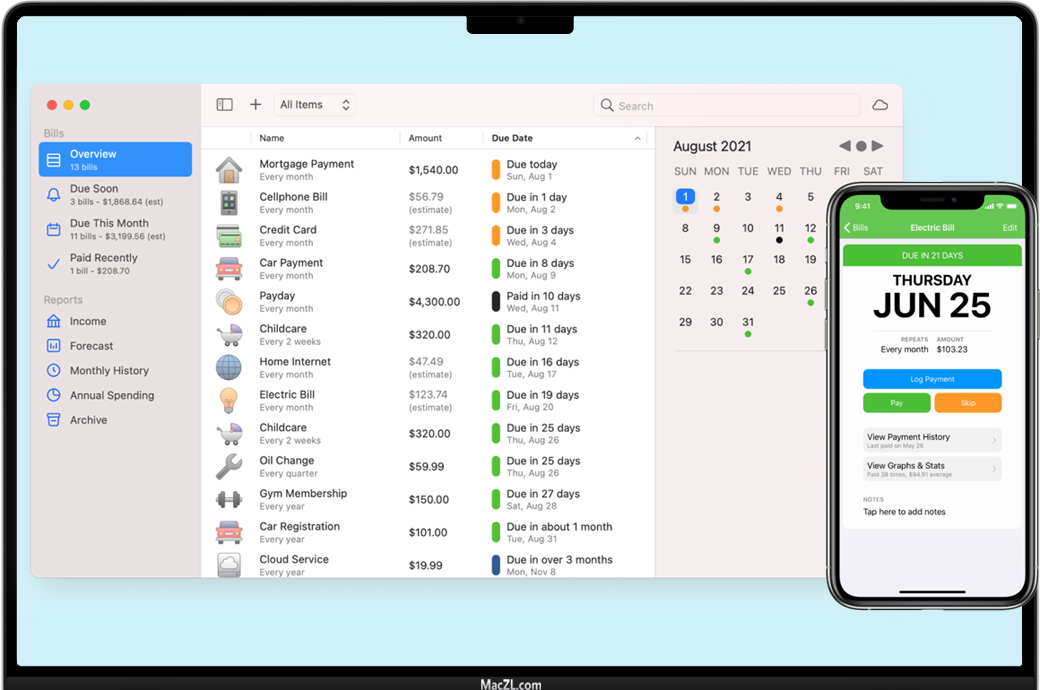The image size is (1040, 690).
Task: Open the Monthly History report
Action: 109,371
